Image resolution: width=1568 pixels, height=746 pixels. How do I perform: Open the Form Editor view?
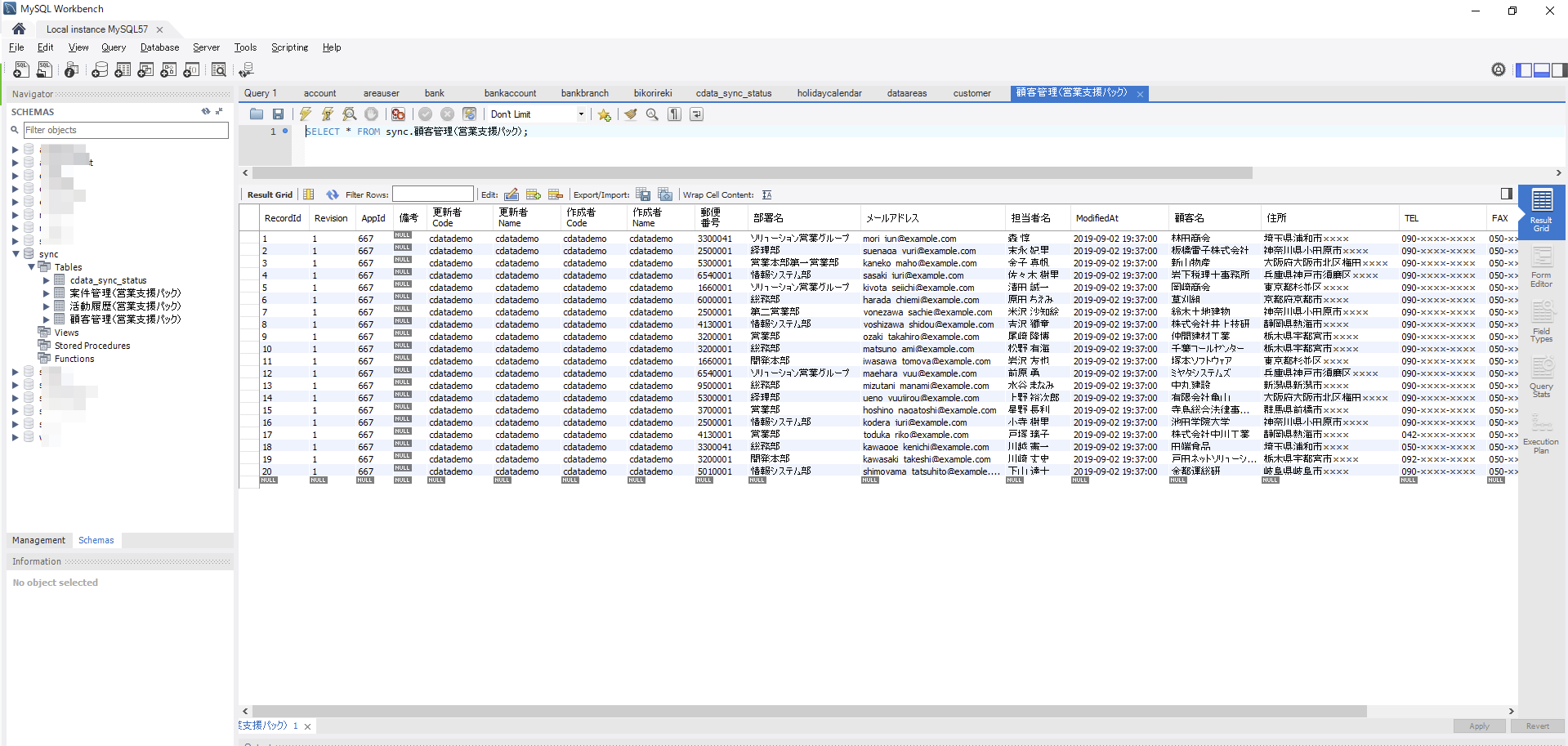1541,268
